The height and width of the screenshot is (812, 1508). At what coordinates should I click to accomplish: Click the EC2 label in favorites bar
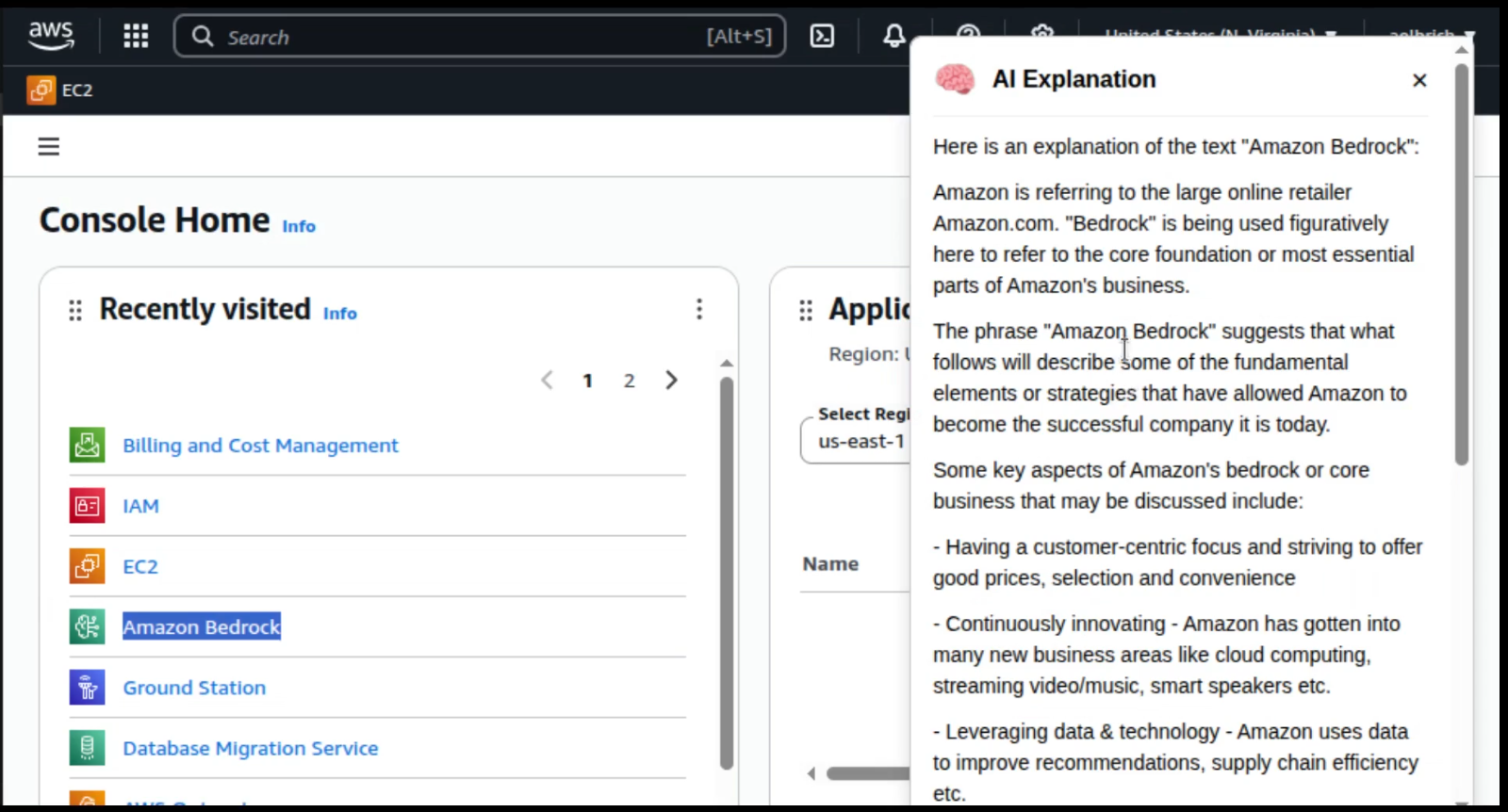[x=77, y=90]
